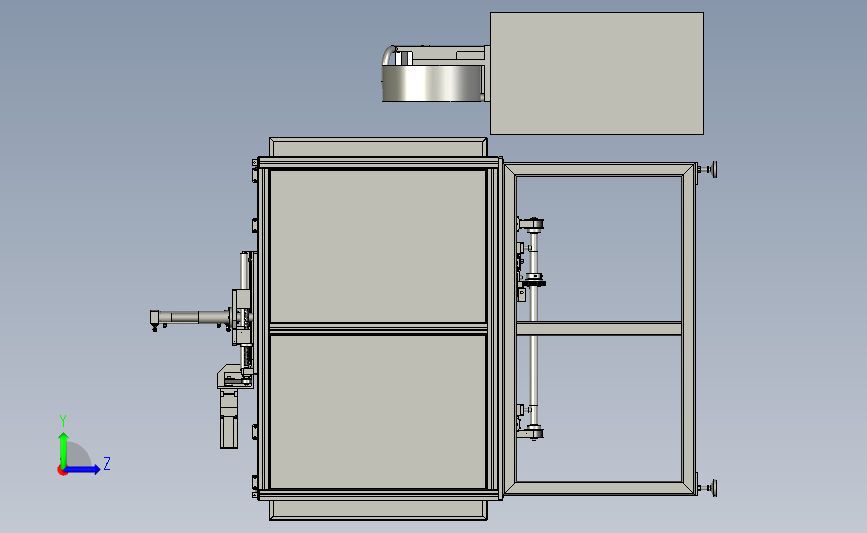Select the end fitting of the left arm
The height and width of the screenshot is (533, 867).
155,319
